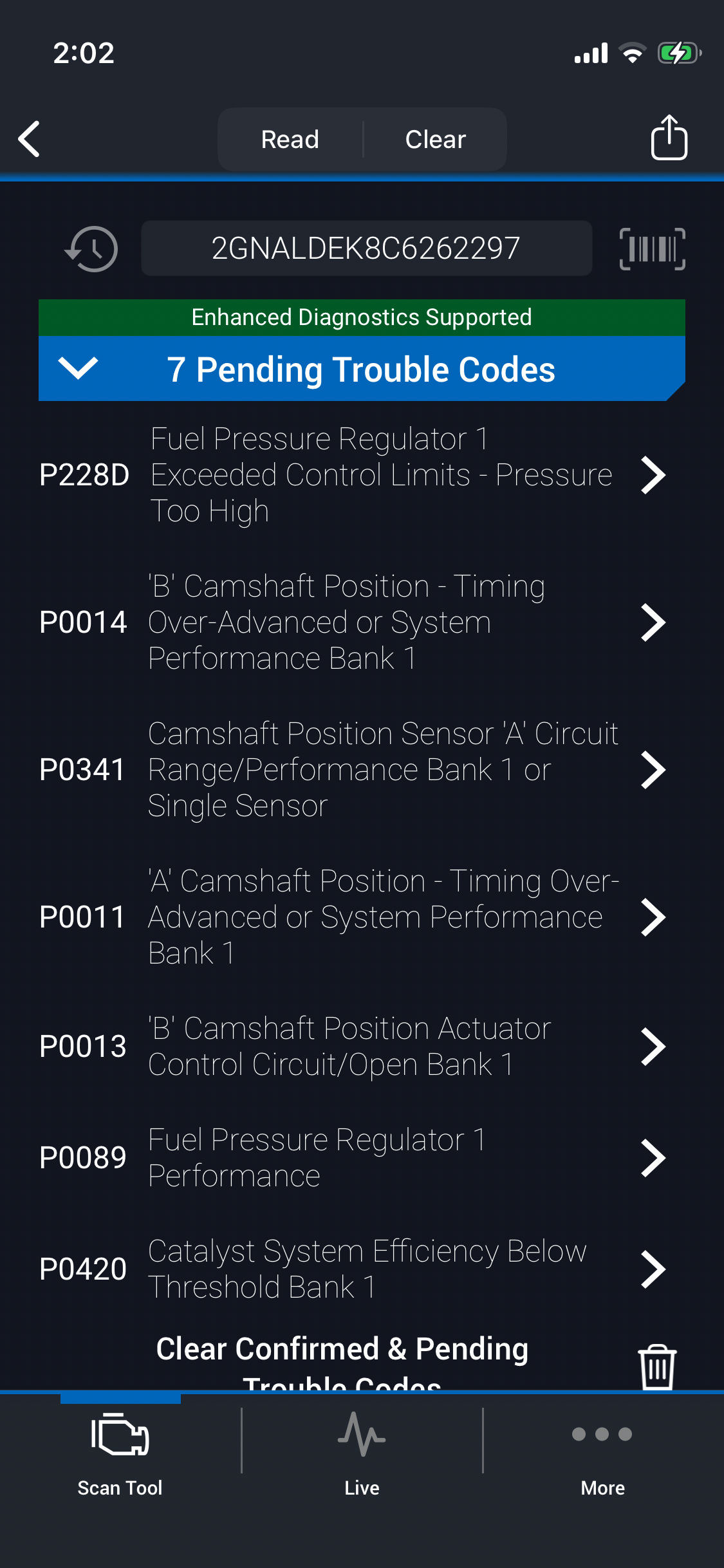Open P0011 camshaft timing code details
Screen dimensions: 724x1568
(x=653, y=917)
